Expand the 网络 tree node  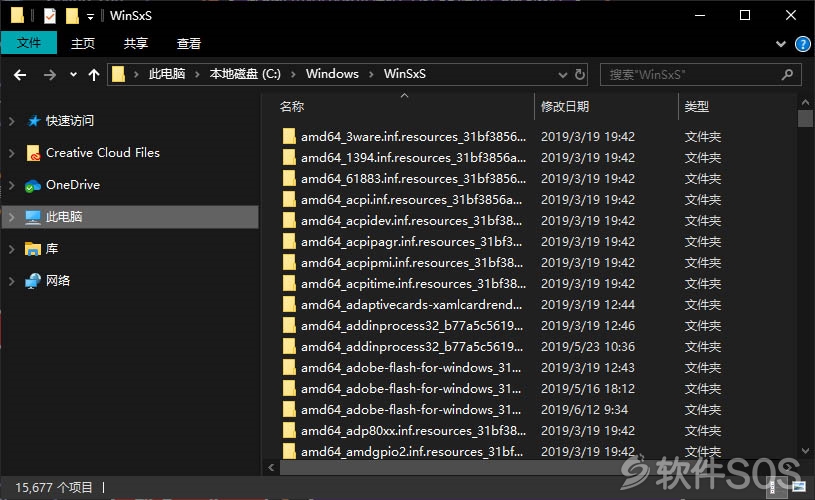11,281
